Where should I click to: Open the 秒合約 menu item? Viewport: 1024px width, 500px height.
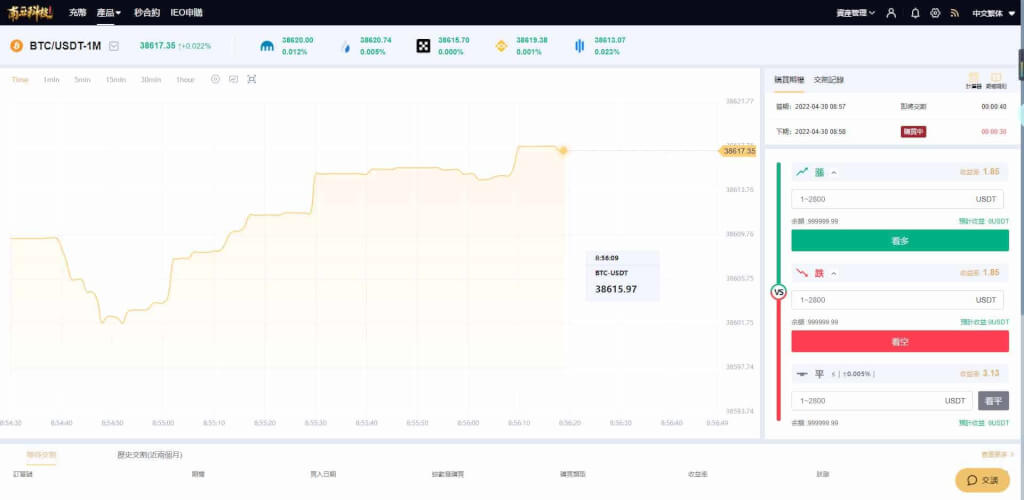tap(147, 12)
